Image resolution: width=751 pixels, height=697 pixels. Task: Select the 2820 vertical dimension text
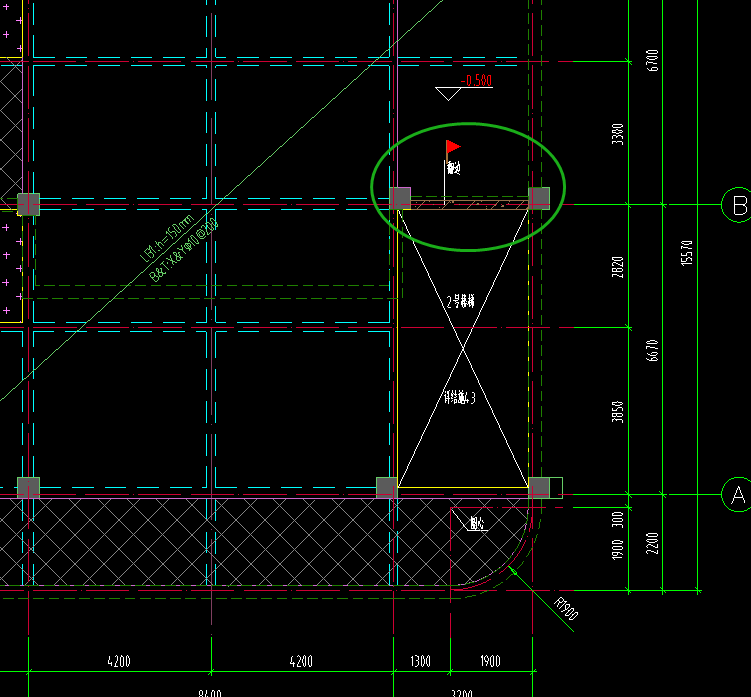click(618, 267)
